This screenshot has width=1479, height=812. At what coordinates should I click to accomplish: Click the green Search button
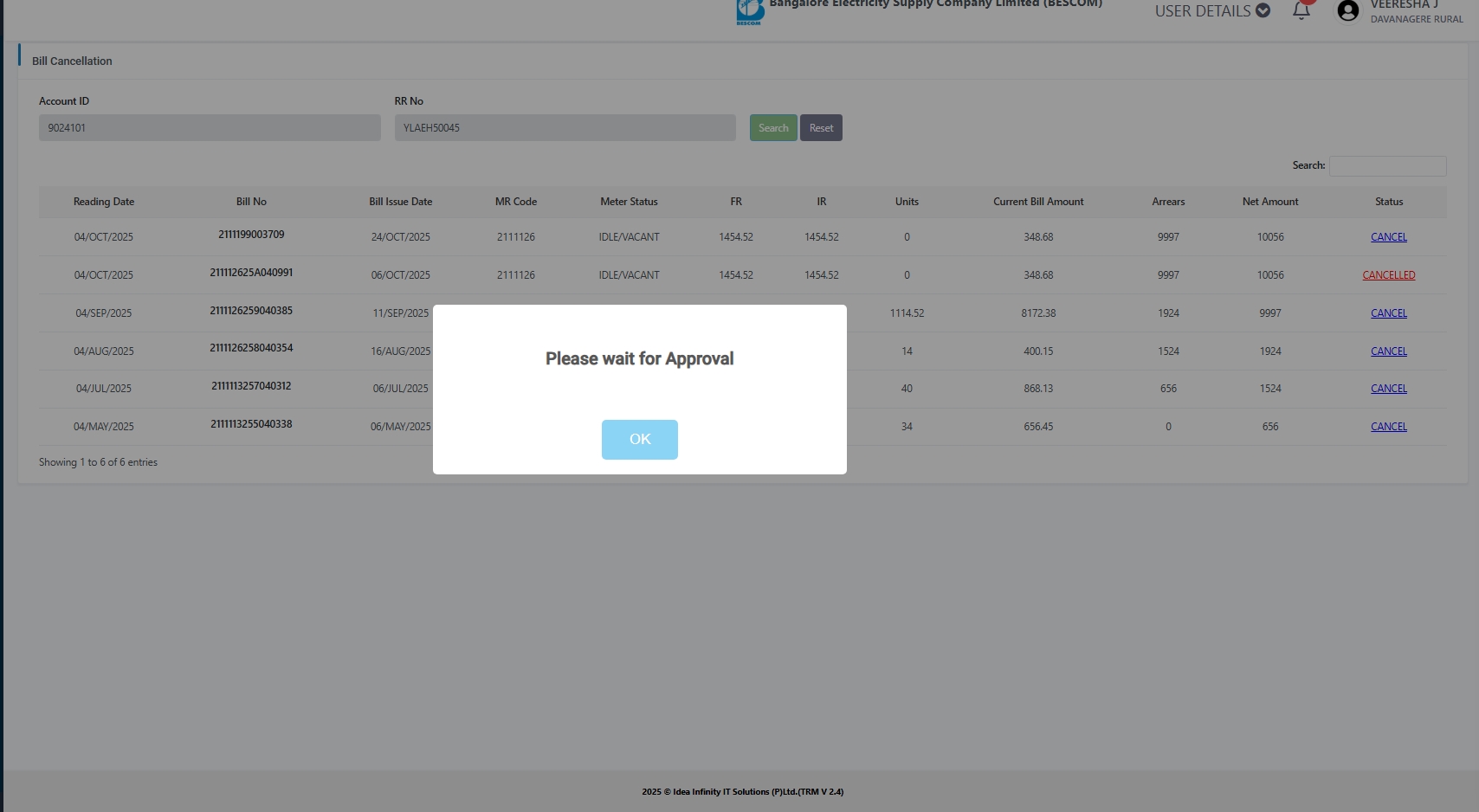tap(773, 128)
